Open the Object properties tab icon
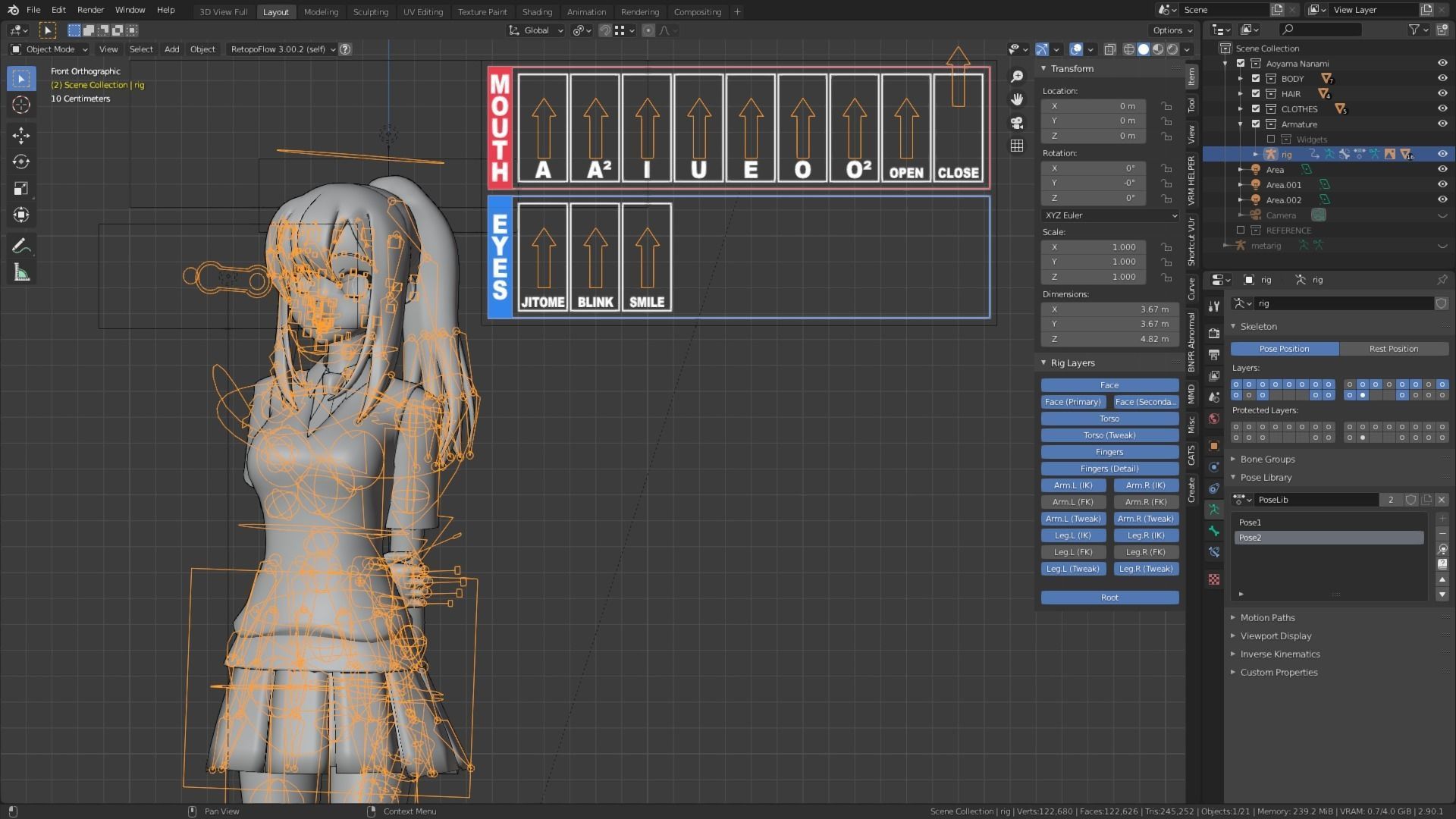The image size is (1456, 819). pyautogui.click(x=1214, y=446)
